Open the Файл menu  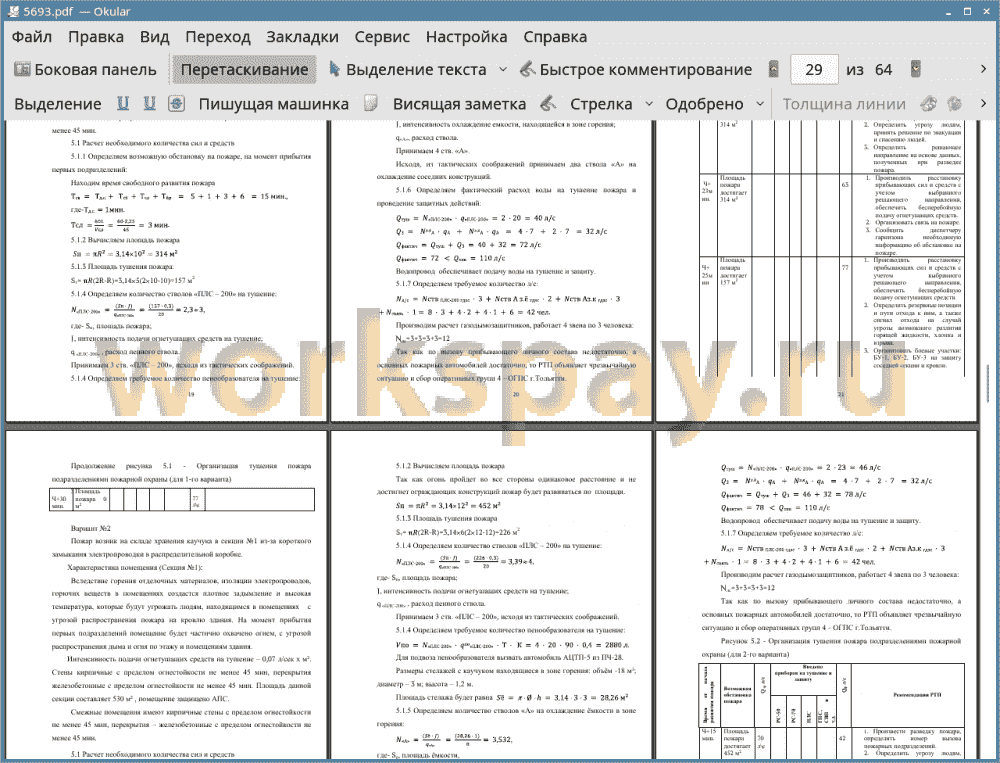click(32, 37)
